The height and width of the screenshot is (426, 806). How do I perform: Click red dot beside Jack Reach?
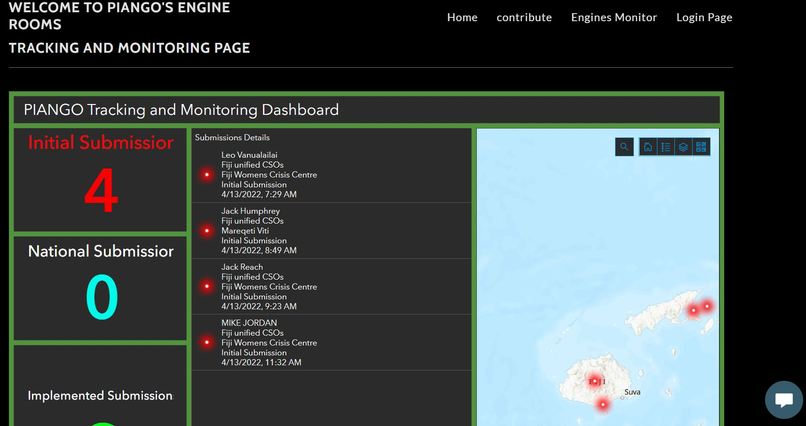(207, 286)
